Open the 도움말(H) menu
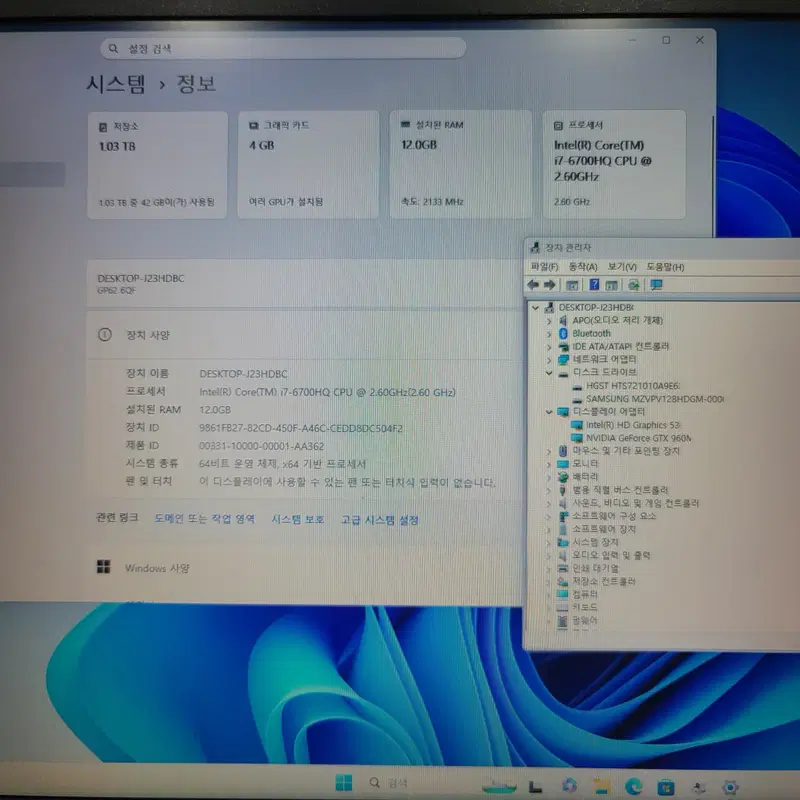800x800 pixels. point(665,267)
